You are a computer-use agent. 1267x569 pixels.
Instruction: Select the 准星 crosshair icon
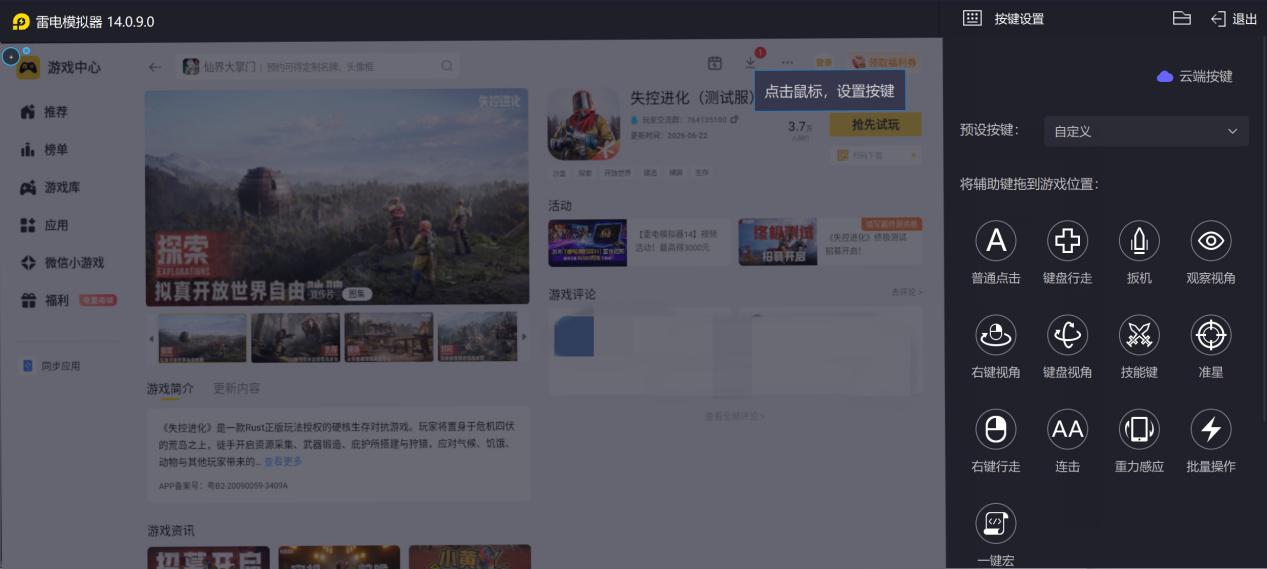click(1211, 335)
